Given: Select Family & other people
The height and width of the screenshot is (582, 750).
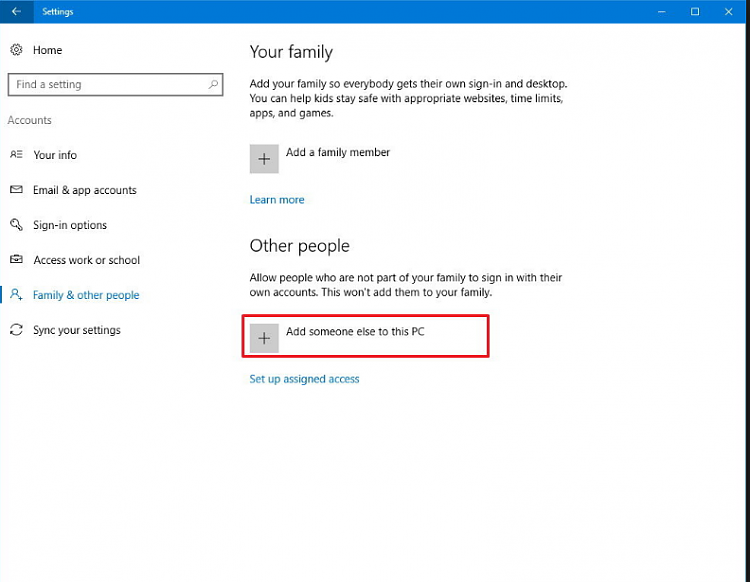Looking at the screenshot, I should (86, 295).
